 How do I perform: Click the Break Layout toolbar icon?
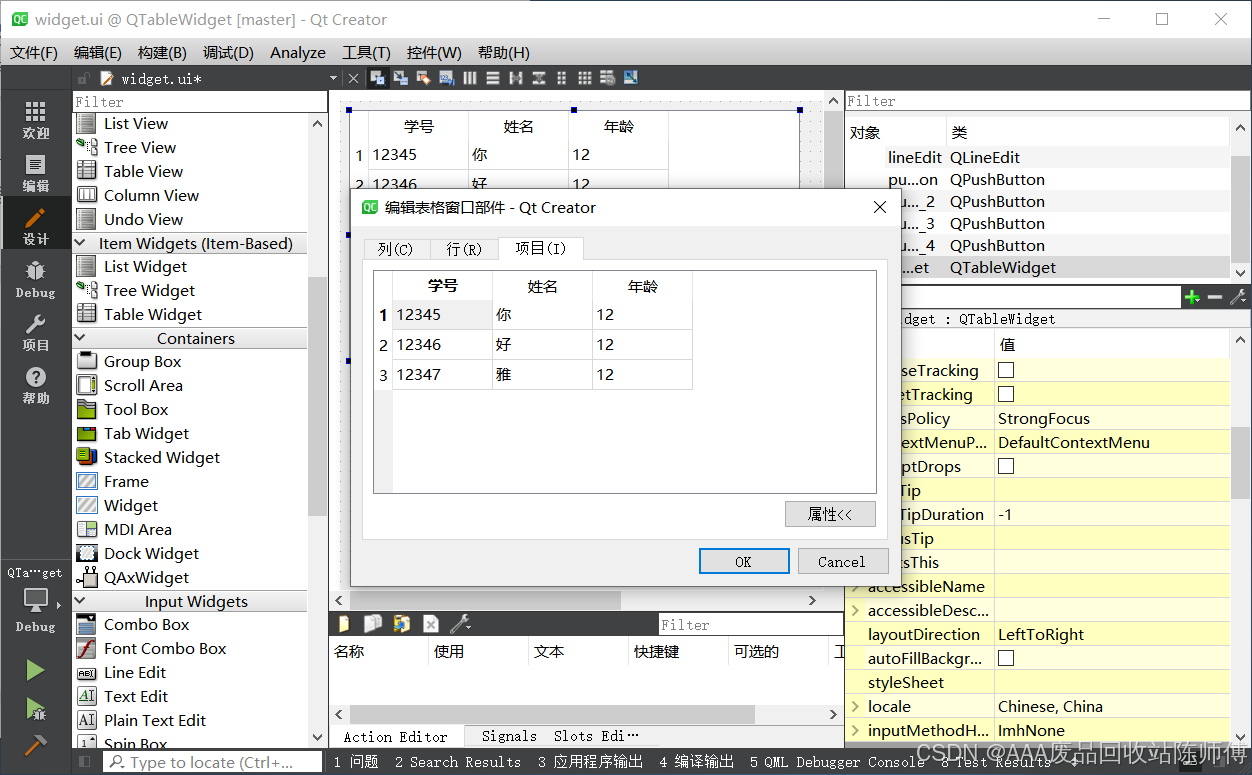coord(608,78)
